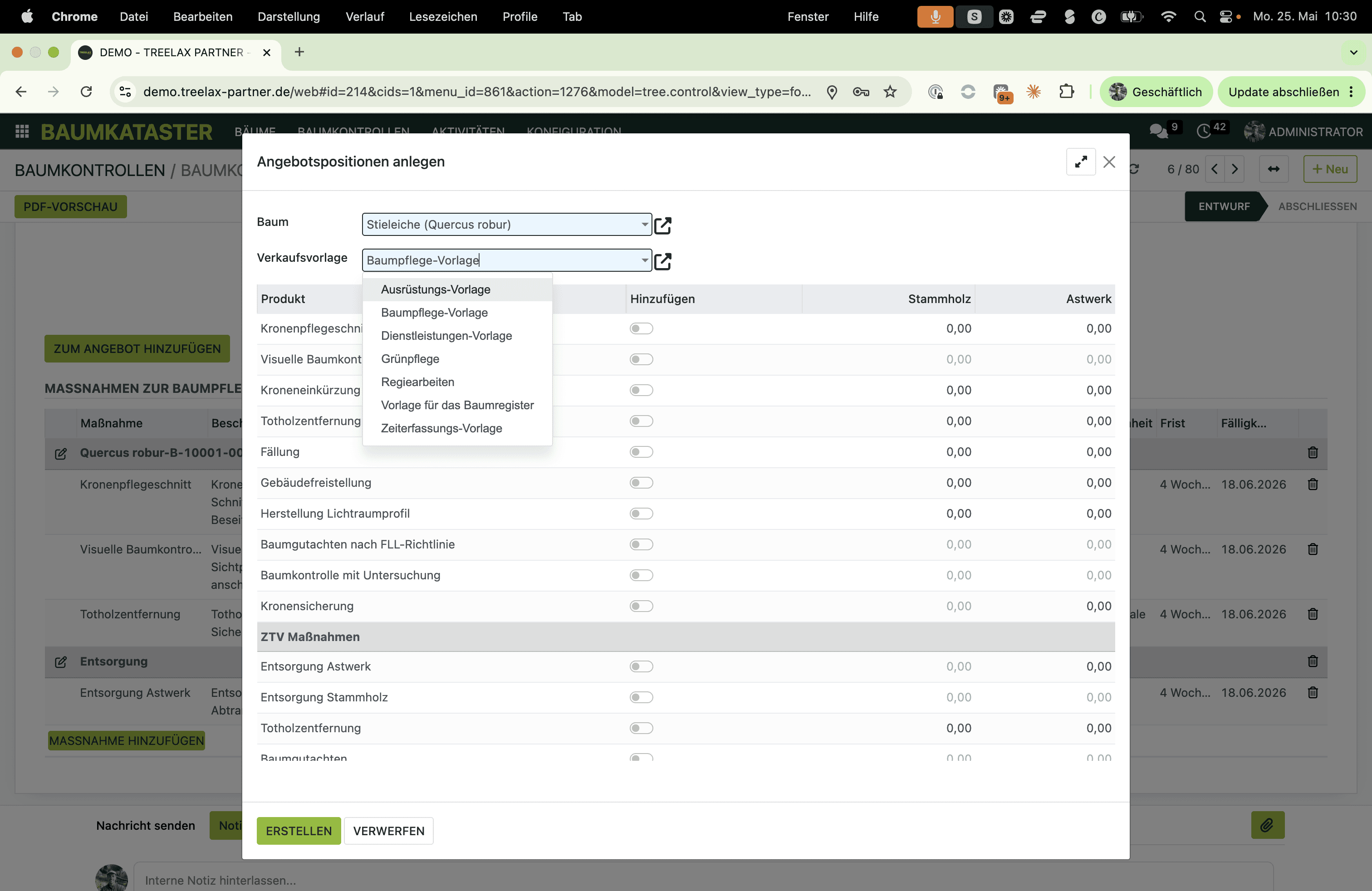This screenshot has height=891, width=1372.
Task: Enable Hinzufügen for Herstellung Lichtraumprofil
Action: 641,514
